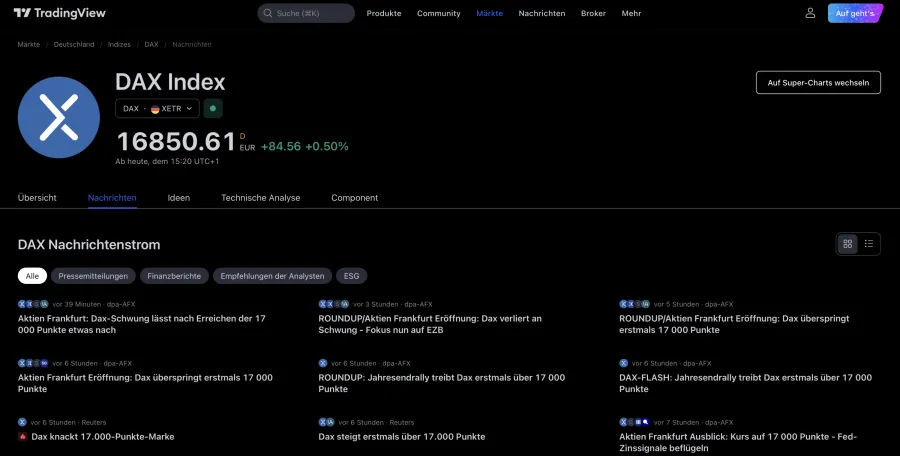Switch news to list view

pyautogui.click(x=869, y=244)
